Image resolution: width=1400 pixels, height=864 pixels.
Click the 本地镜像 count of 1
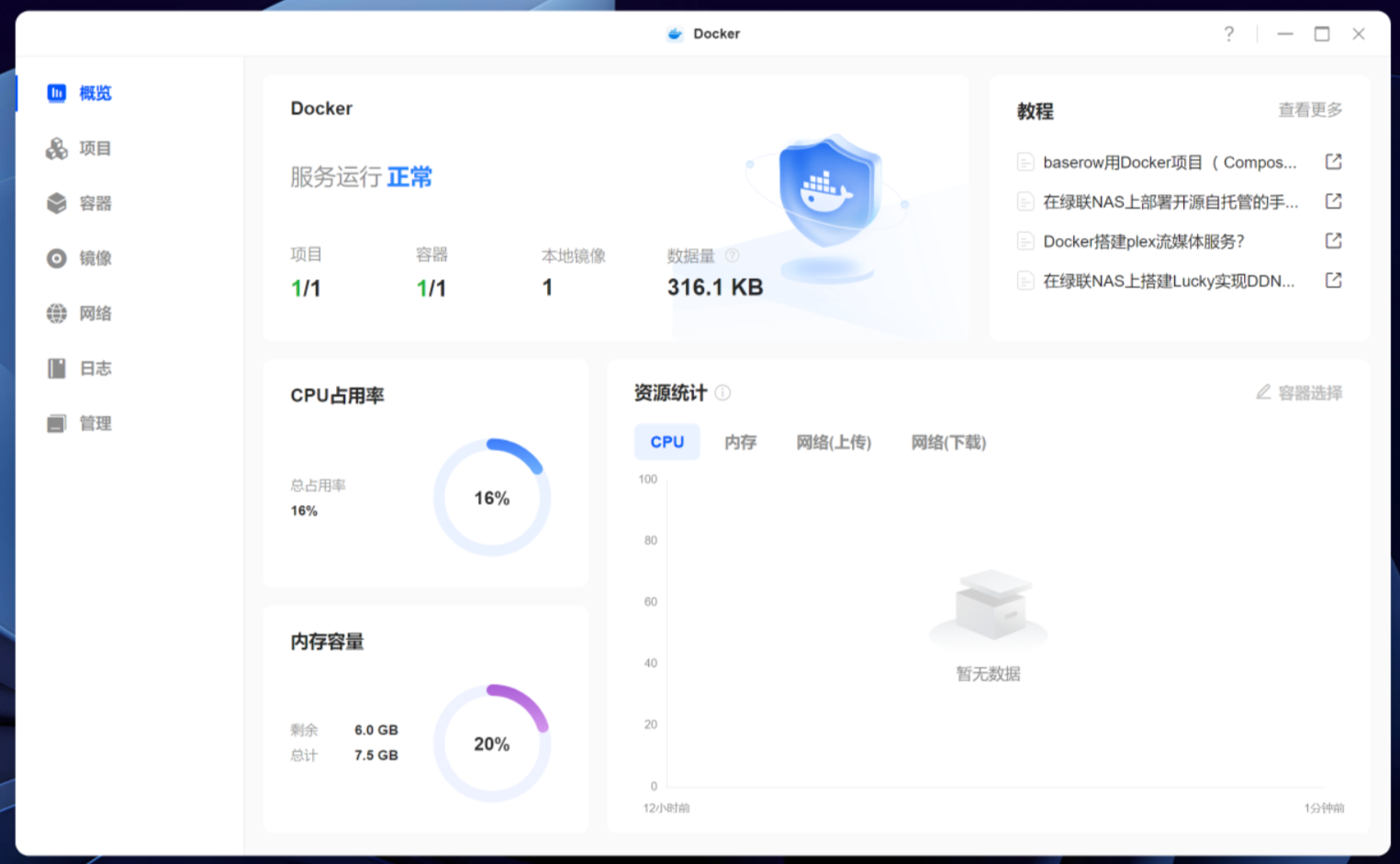pyautogui.click(x=547, y=288)
